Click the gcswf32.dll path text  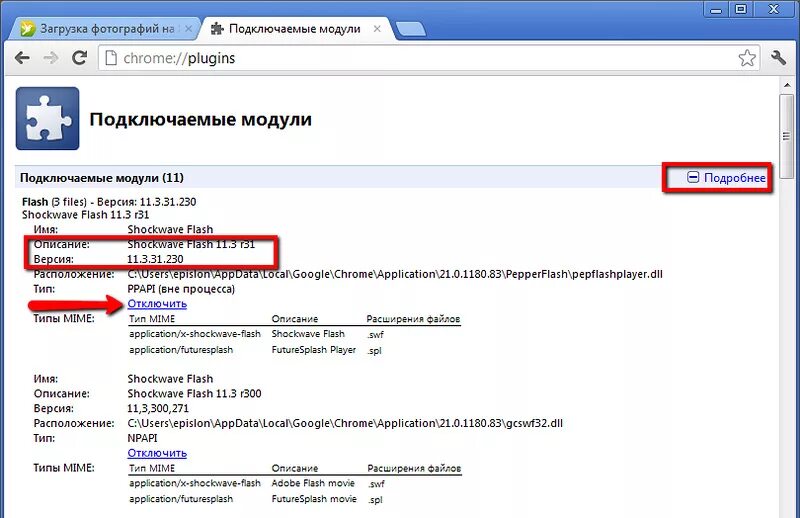click(345, 424)
